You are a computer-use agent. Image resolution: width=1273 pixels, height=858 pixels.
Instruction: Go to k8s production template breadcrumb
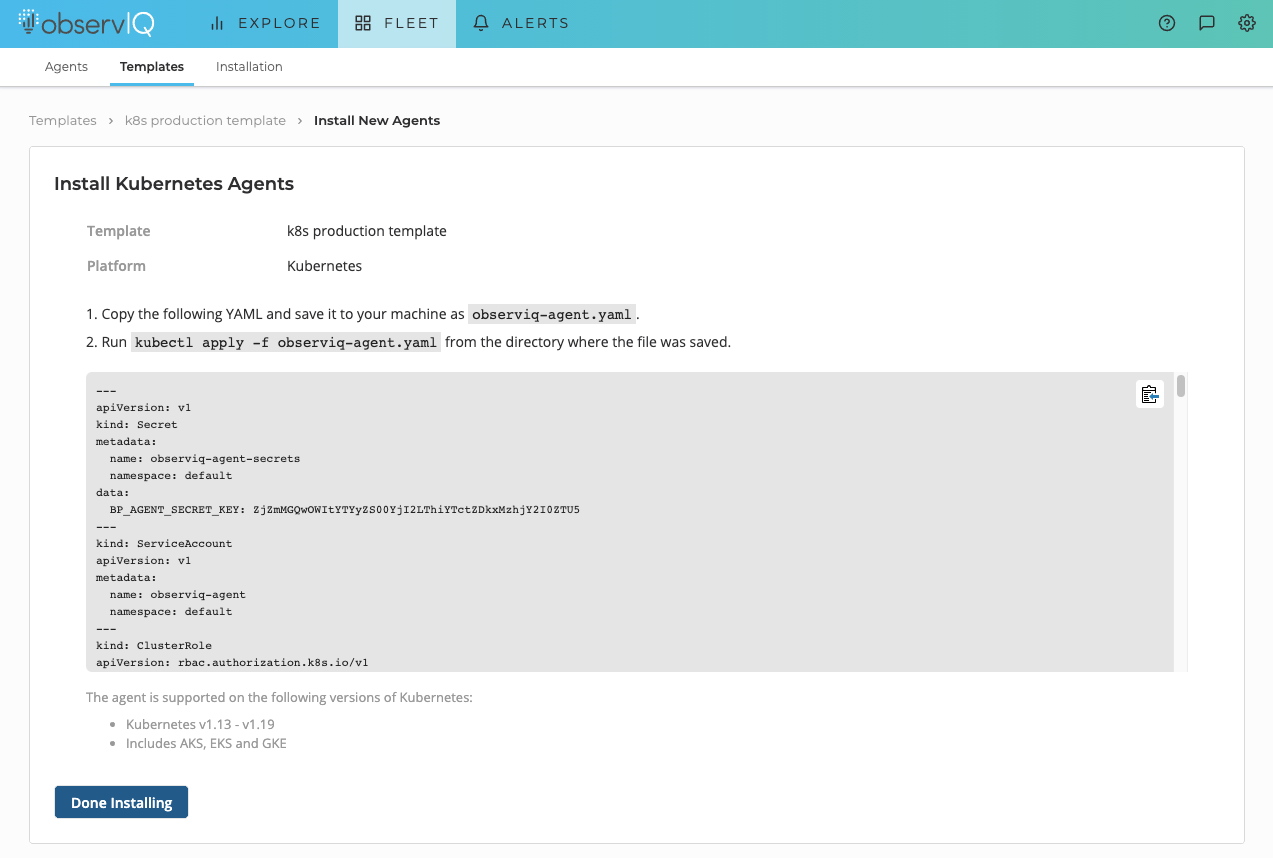click(205, 120)
